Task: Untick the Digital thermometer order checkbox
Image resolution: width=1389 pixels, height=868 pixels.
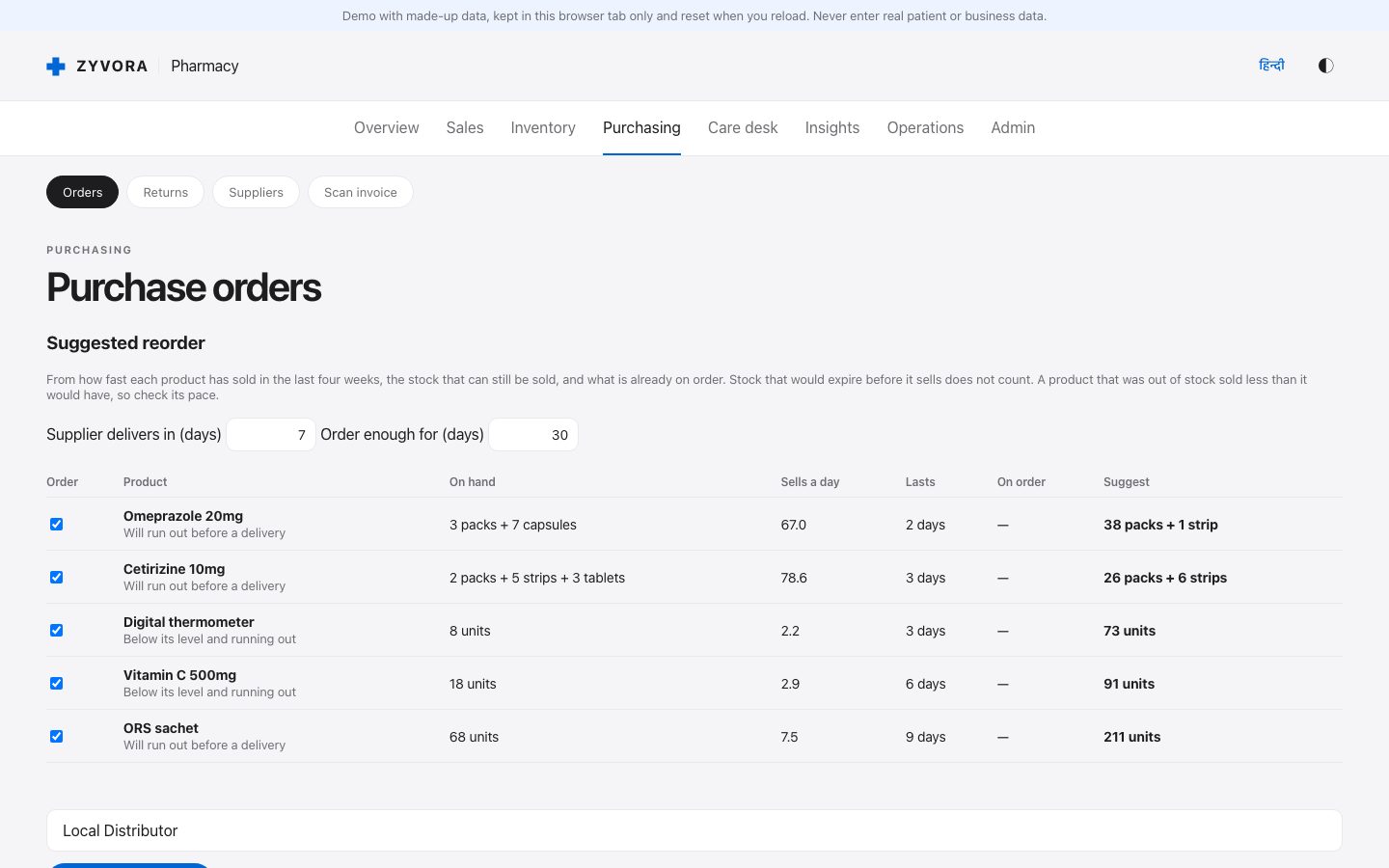Action: click(56, 630)
